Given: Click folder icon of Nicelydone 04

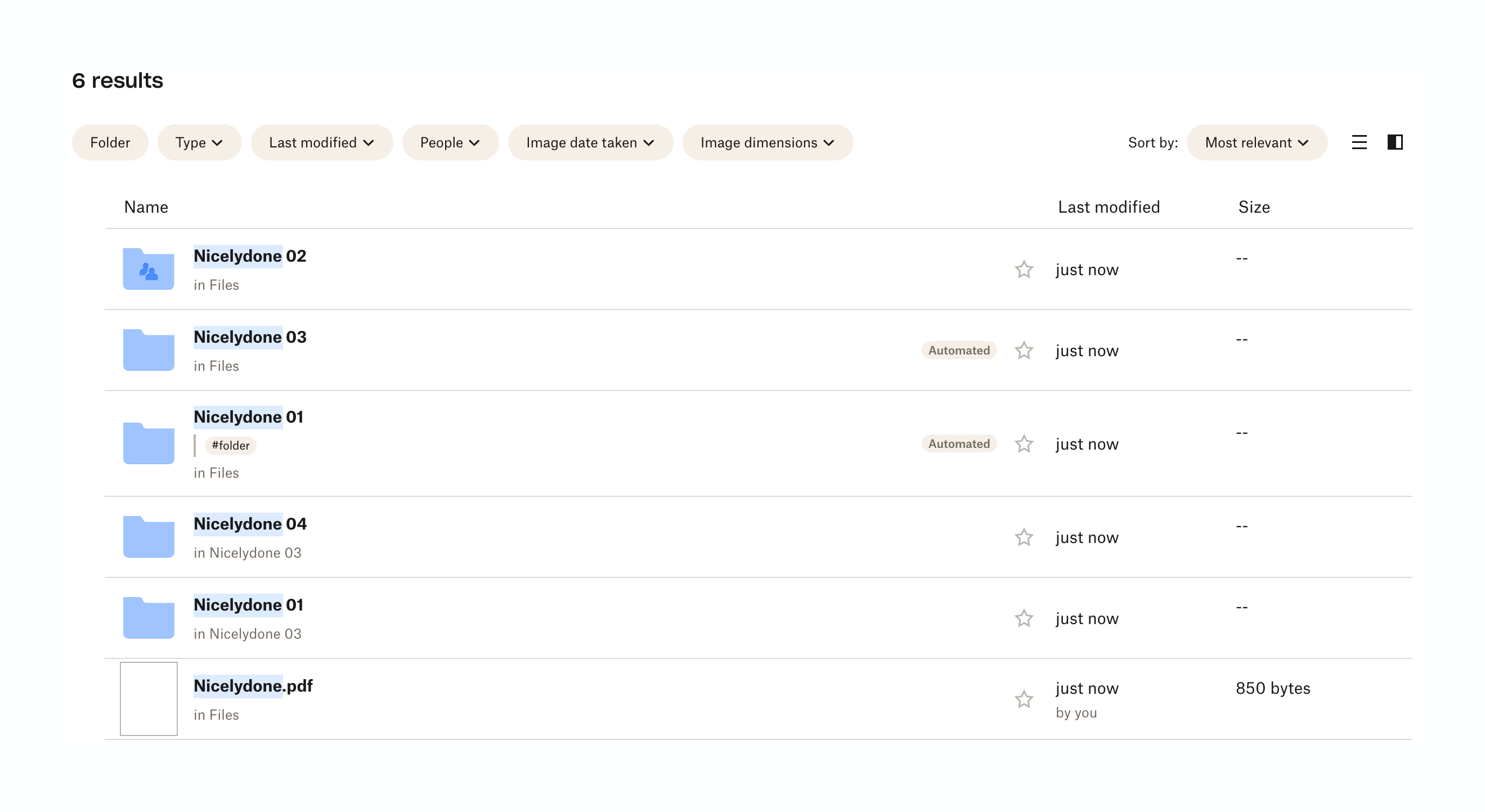Looking at the screenshot, I should (148, 536).
